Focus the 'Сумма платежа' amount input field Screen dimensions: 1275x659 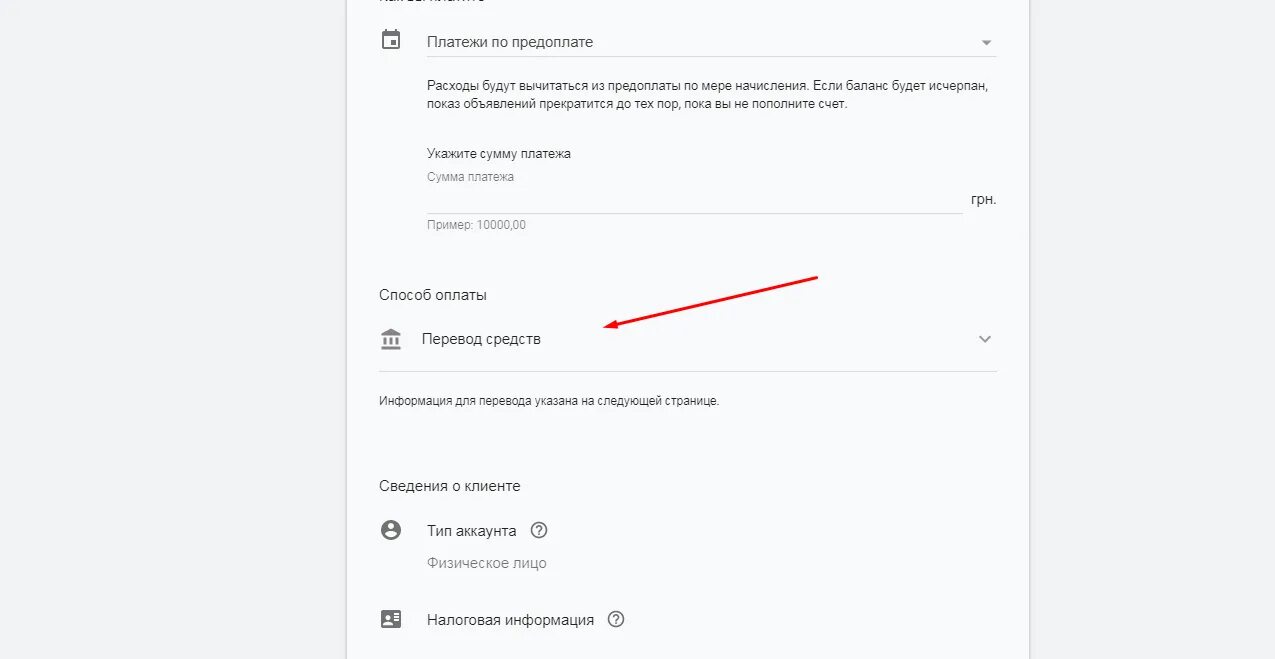tap(694, 199)
